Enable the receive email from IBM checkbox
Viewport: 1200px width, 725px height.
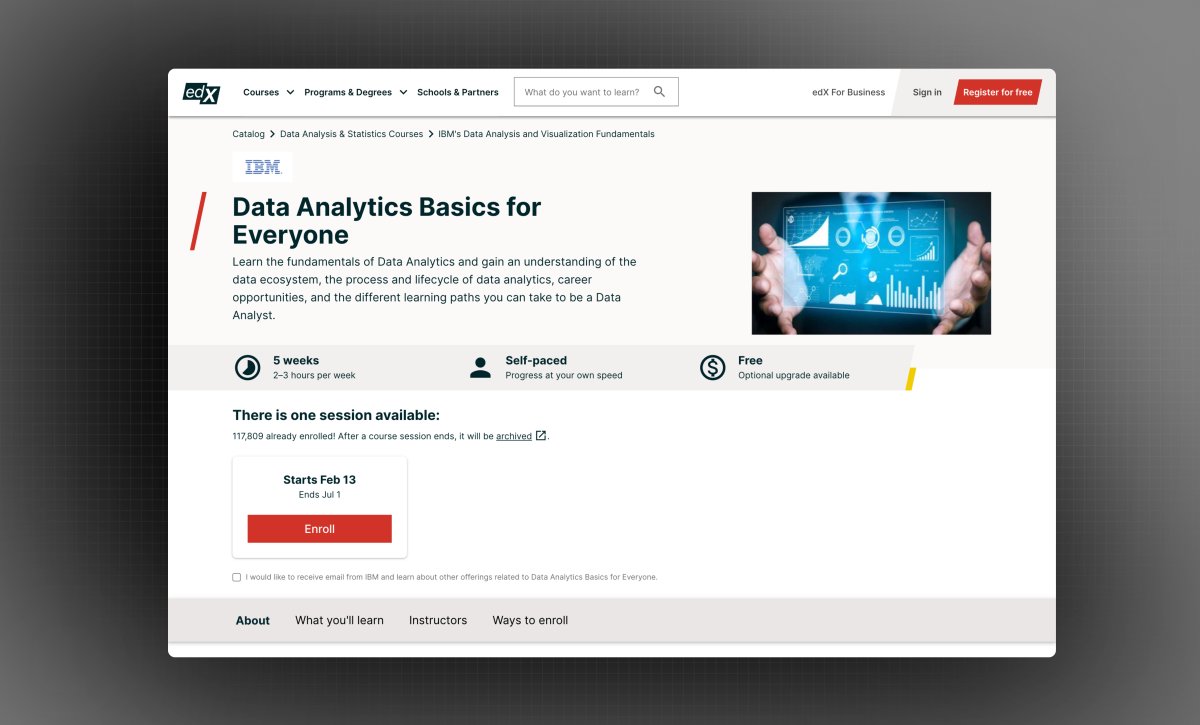(x=236, y=577)
